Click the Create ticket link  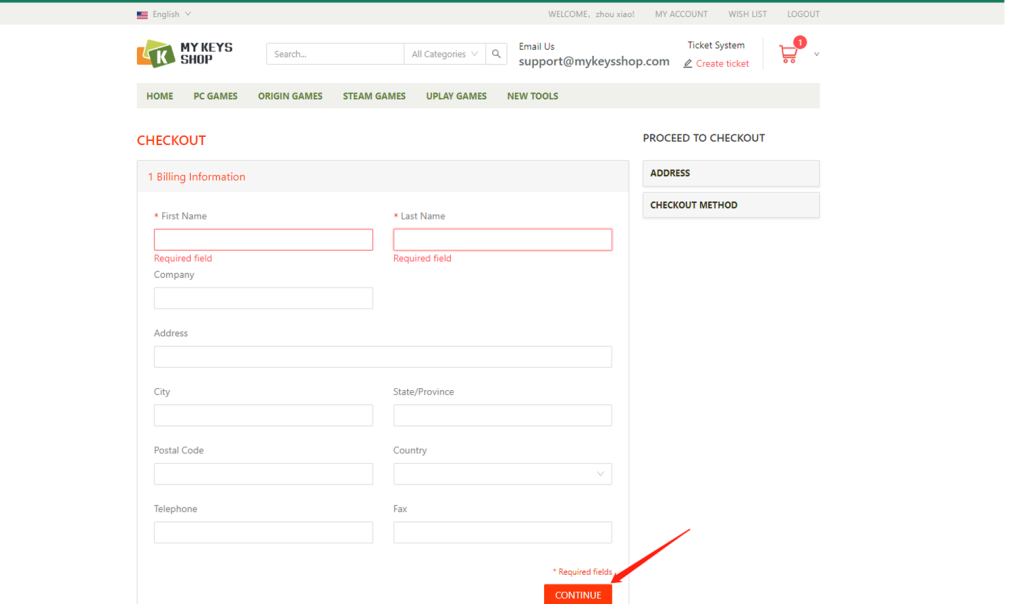(722, 63)
